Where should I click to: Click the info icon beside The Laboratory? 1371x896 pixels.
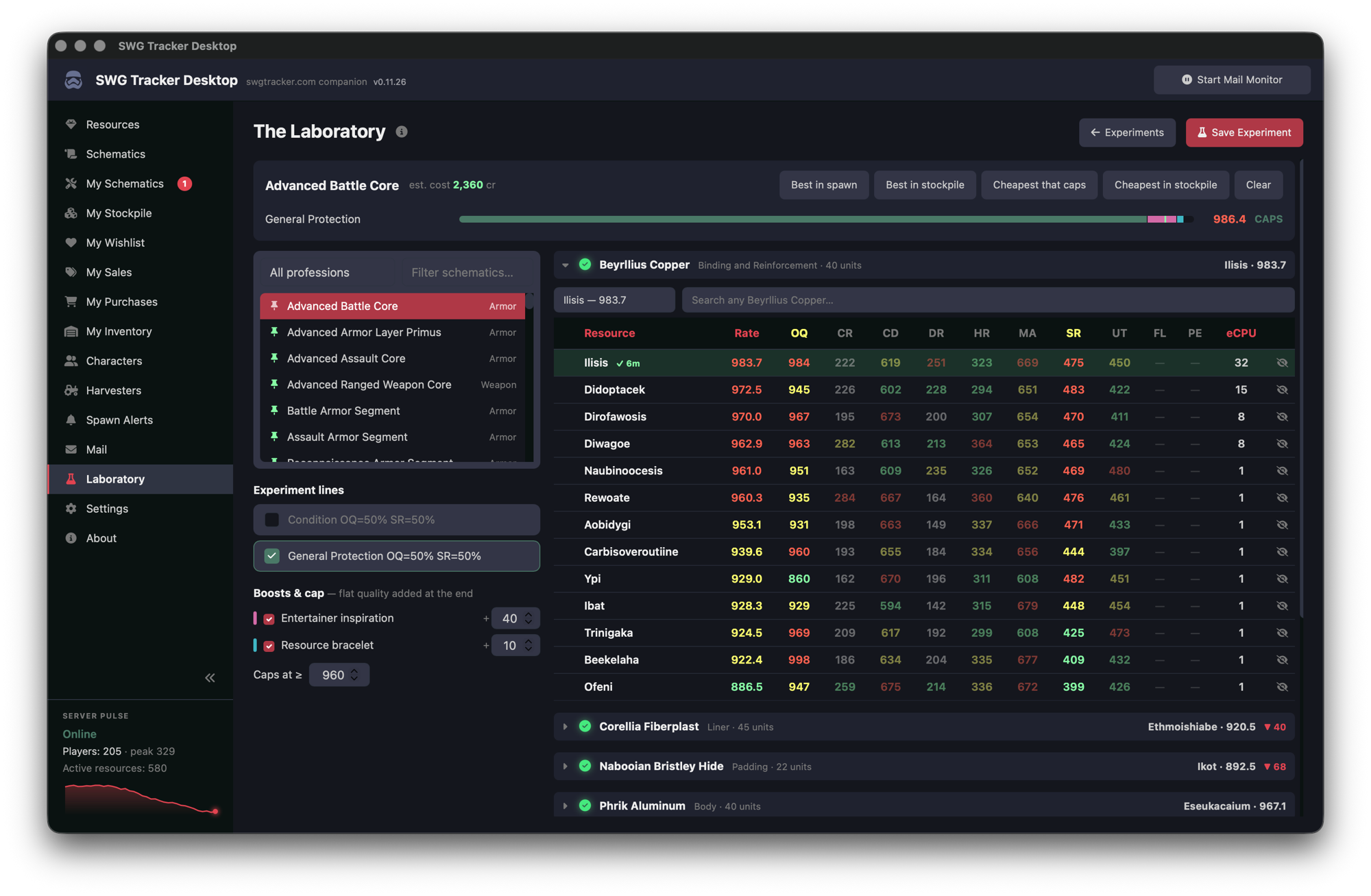click(402, 132)
